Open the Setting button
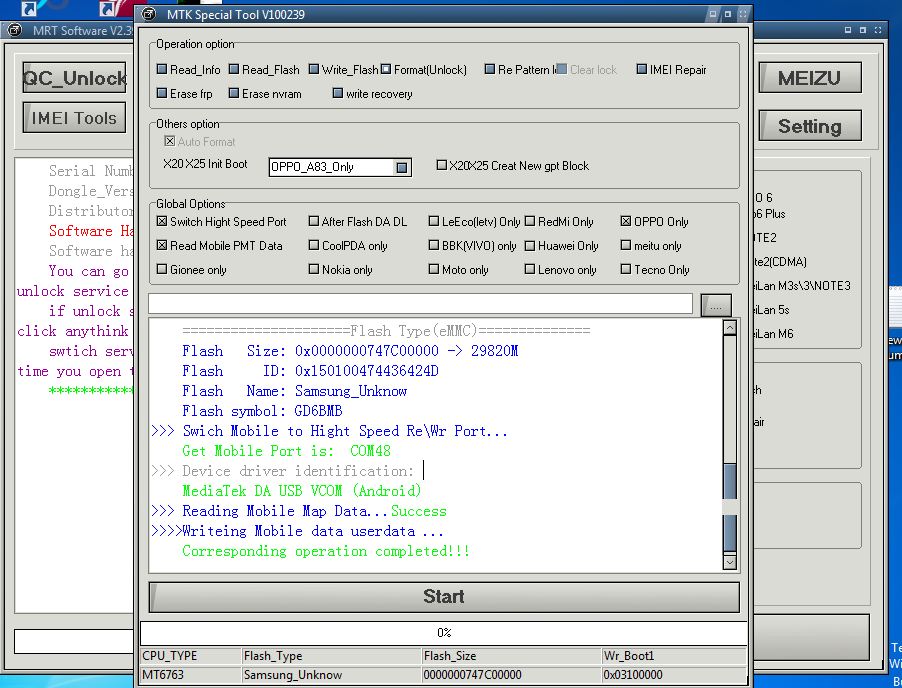The image size is (902, 688). click(x=810, y=126)
